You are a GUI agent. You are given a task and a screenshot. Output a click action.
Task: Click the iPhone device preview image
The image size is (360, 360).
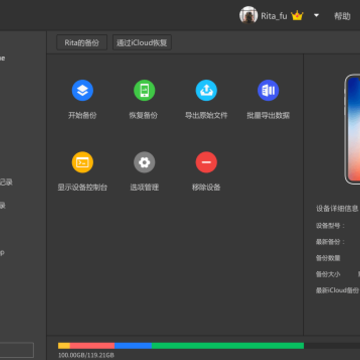coord(352,129)
